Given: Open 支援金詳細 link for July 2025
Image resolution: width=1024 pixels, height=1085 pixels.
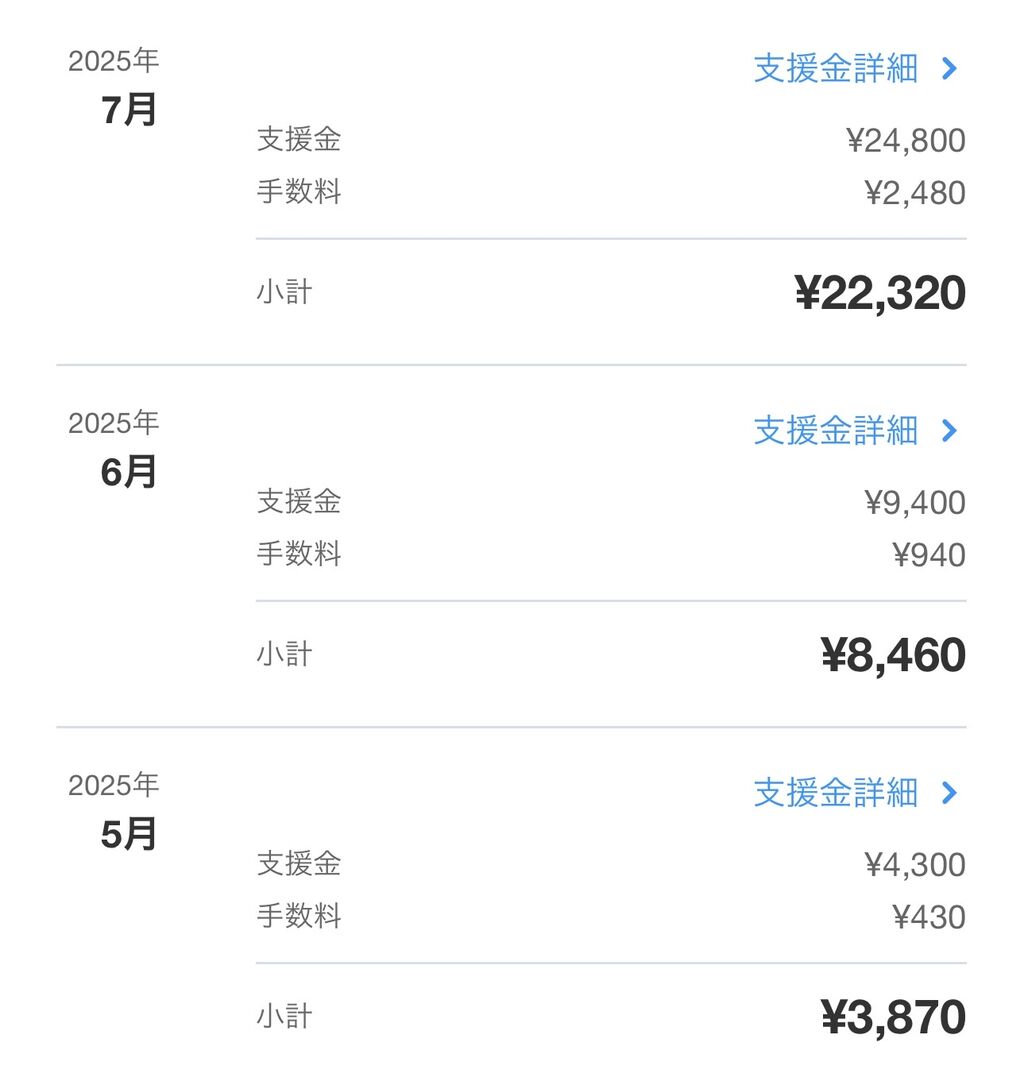Looking at the screenshot, I should pyautogui.click(x=835, y=69).
